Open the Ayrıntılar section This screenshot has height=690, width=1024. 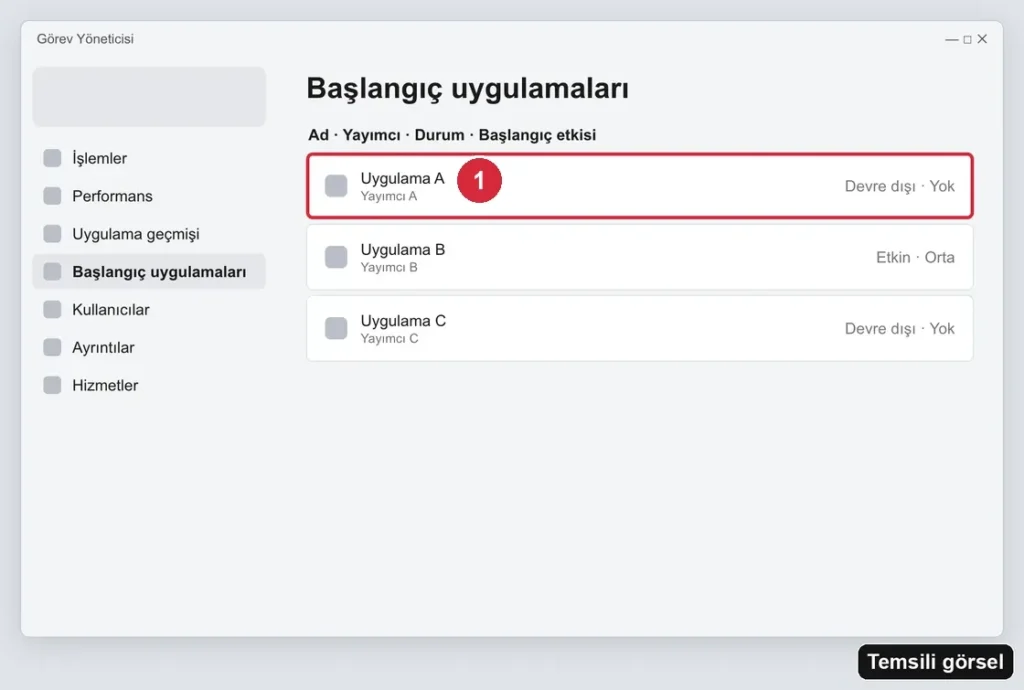pos(149,347)
